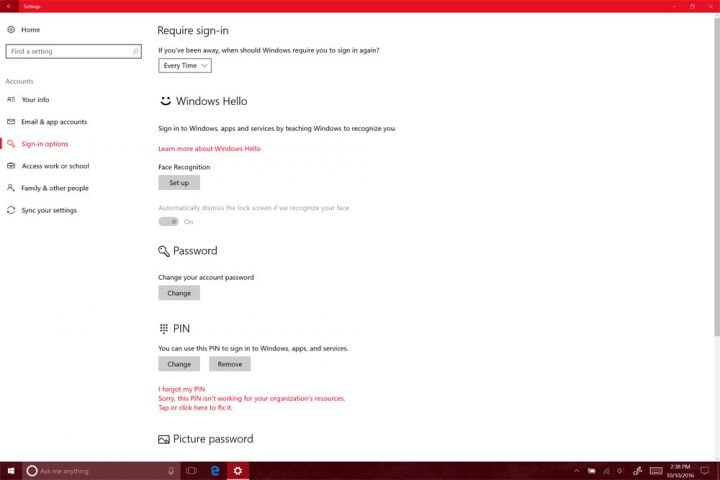Click the pen workspace icon in the tray
This screenshot has height=480, width=720.
pyautogui.click(x=637, y=471)
